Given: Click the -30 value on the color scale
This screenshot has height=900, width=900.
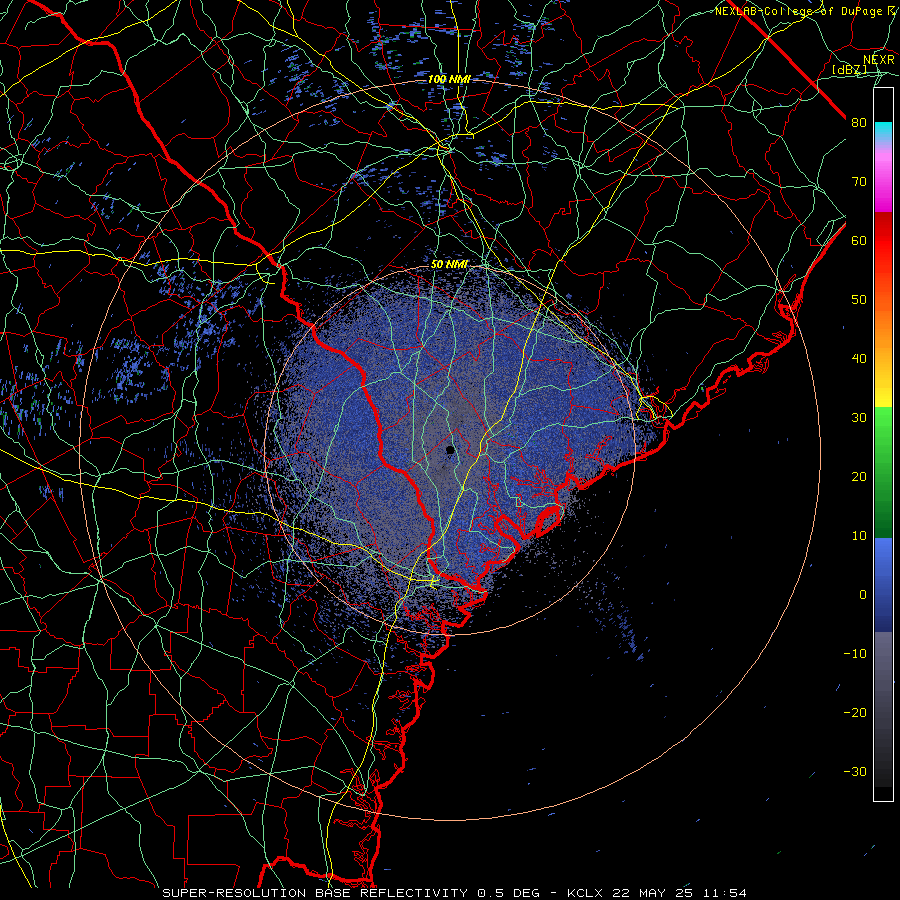Looking at the screenshot, I should (855, 771).
